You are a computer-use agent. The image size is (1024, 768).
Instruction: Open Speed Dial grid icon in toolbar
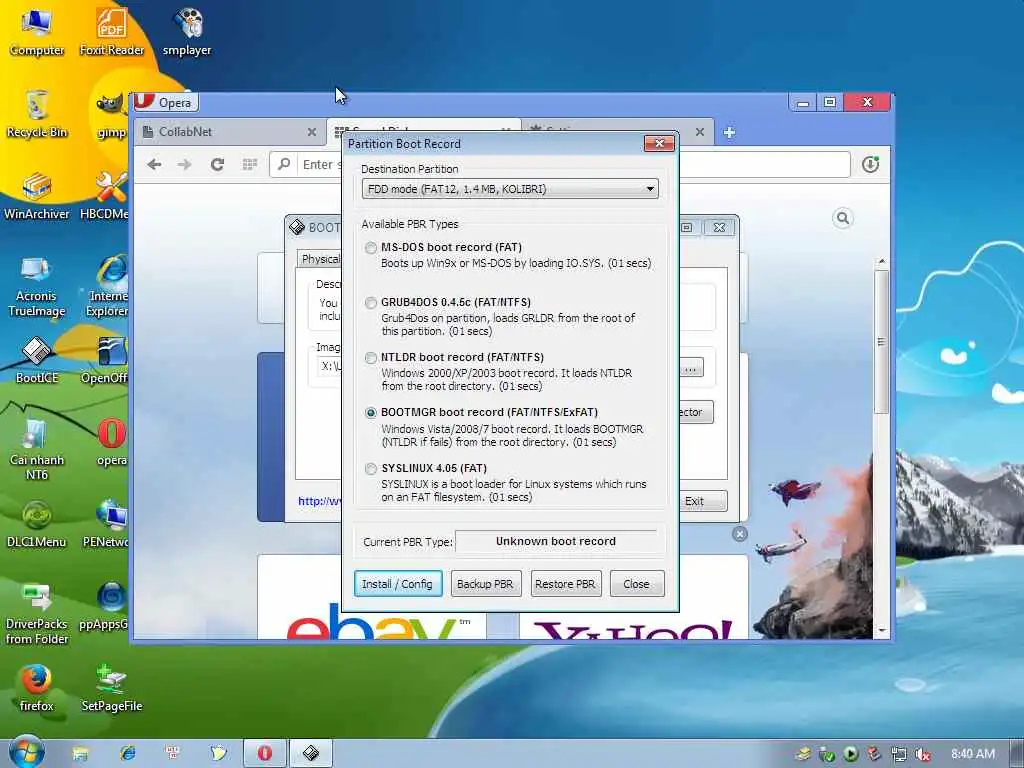(249, 165)
